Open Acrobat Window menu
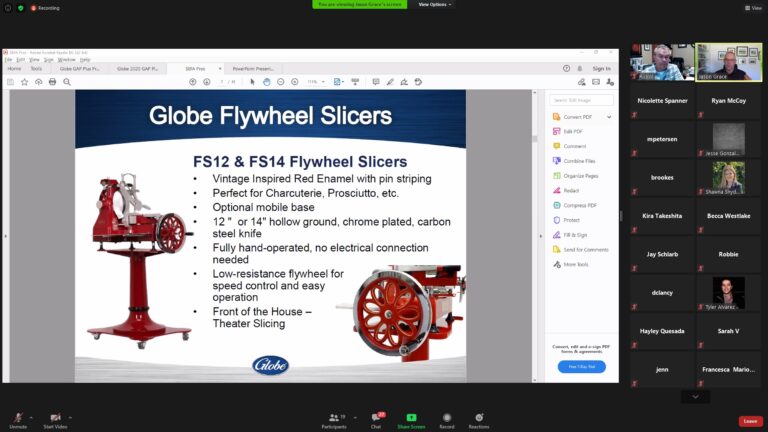 point(67,60)
